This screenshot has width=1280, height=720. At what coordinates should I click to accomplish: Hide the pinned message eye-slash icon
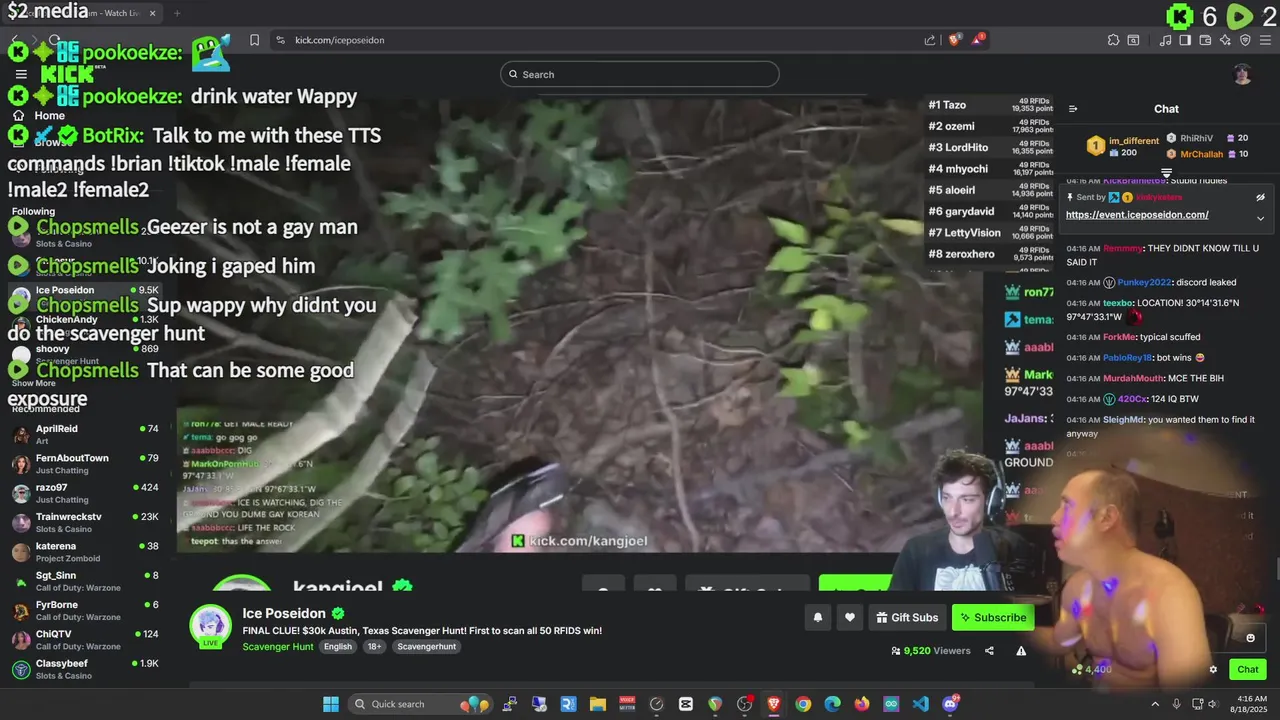[x=1260, y=197]
